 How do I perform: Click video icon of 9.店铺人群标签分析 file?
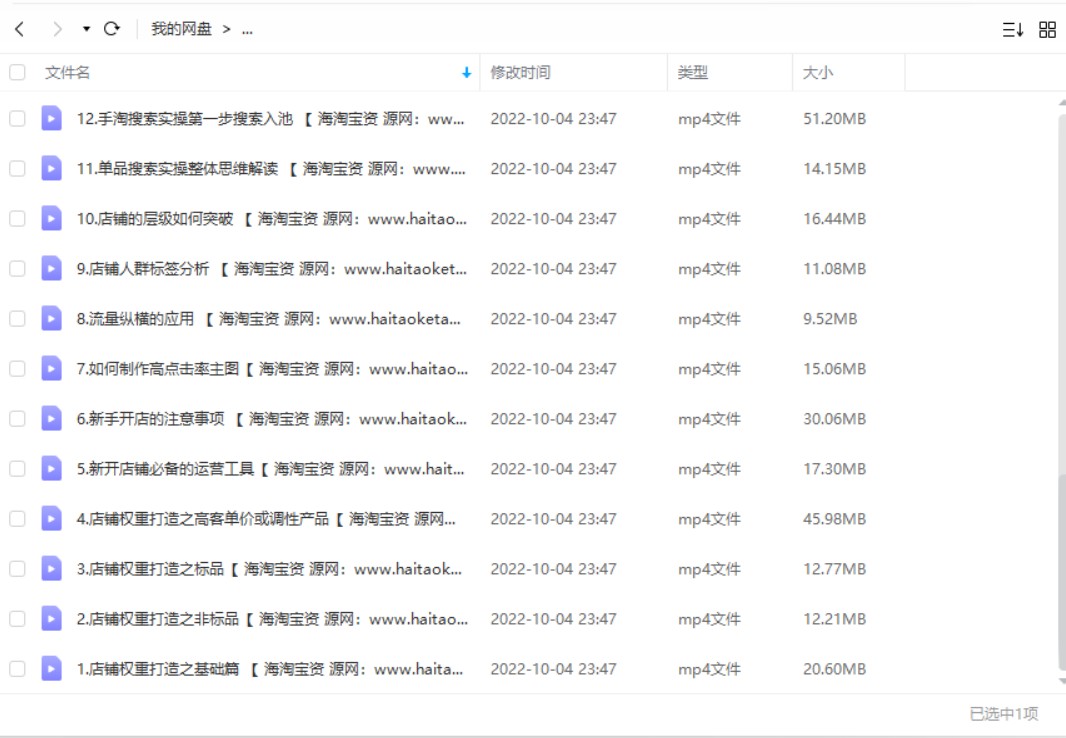pos(52,268)
